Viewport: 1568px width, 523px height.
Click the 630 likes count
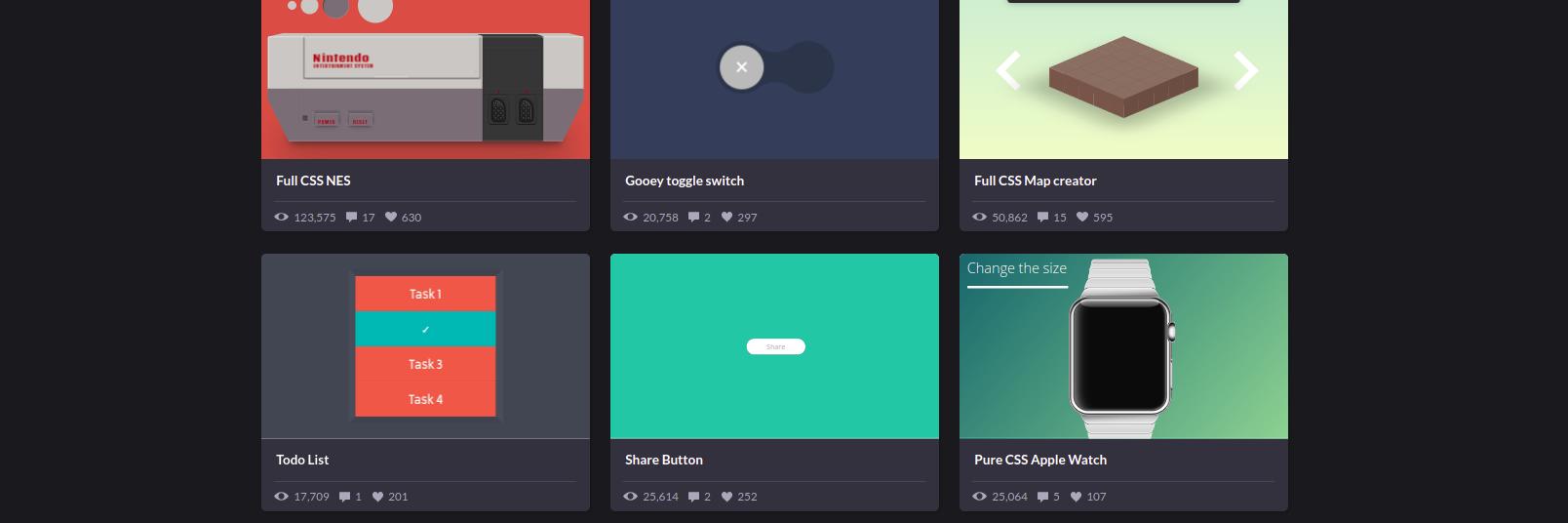coord(412,218)
